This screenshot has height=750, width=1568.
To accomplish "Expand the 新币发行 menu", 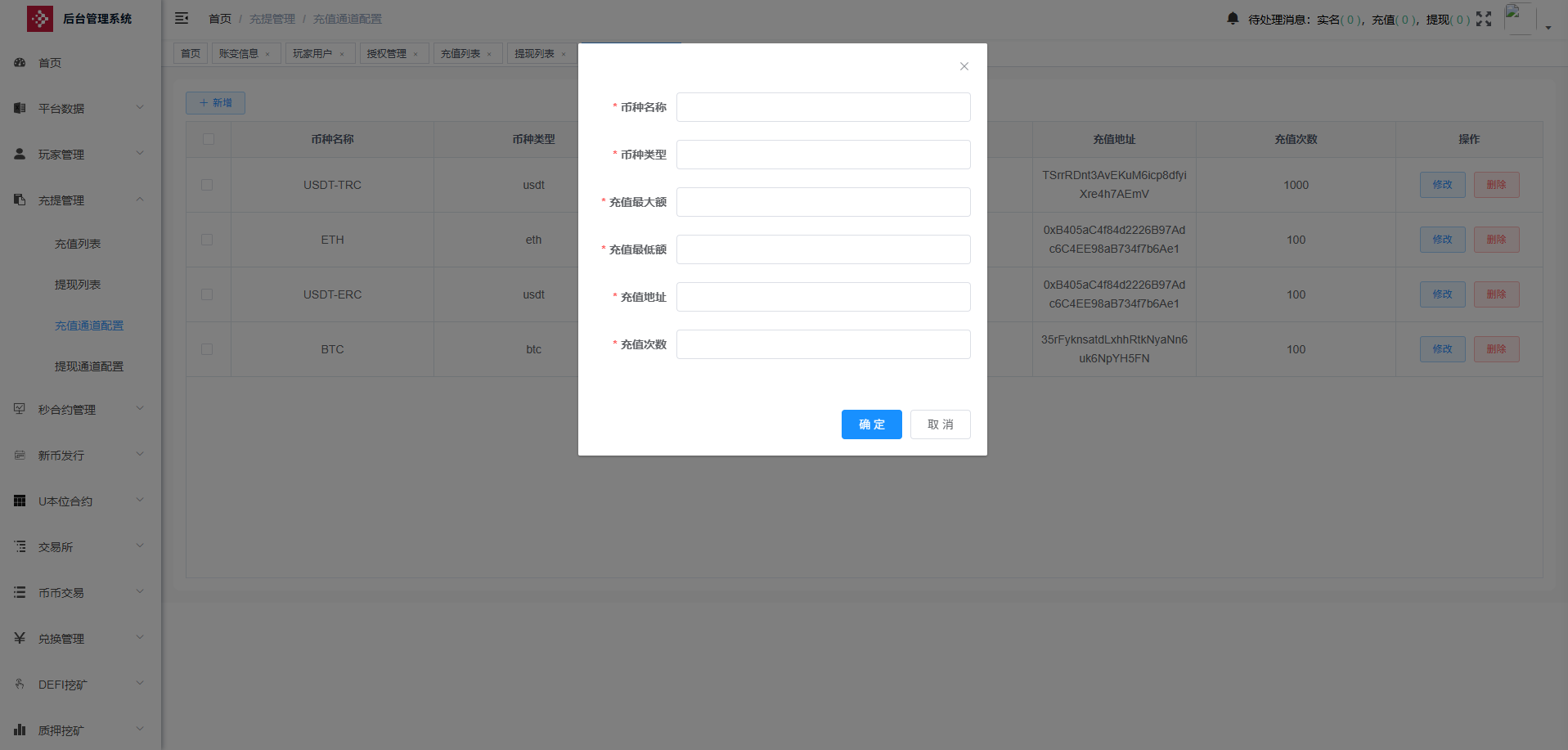I will click(140, 454).
